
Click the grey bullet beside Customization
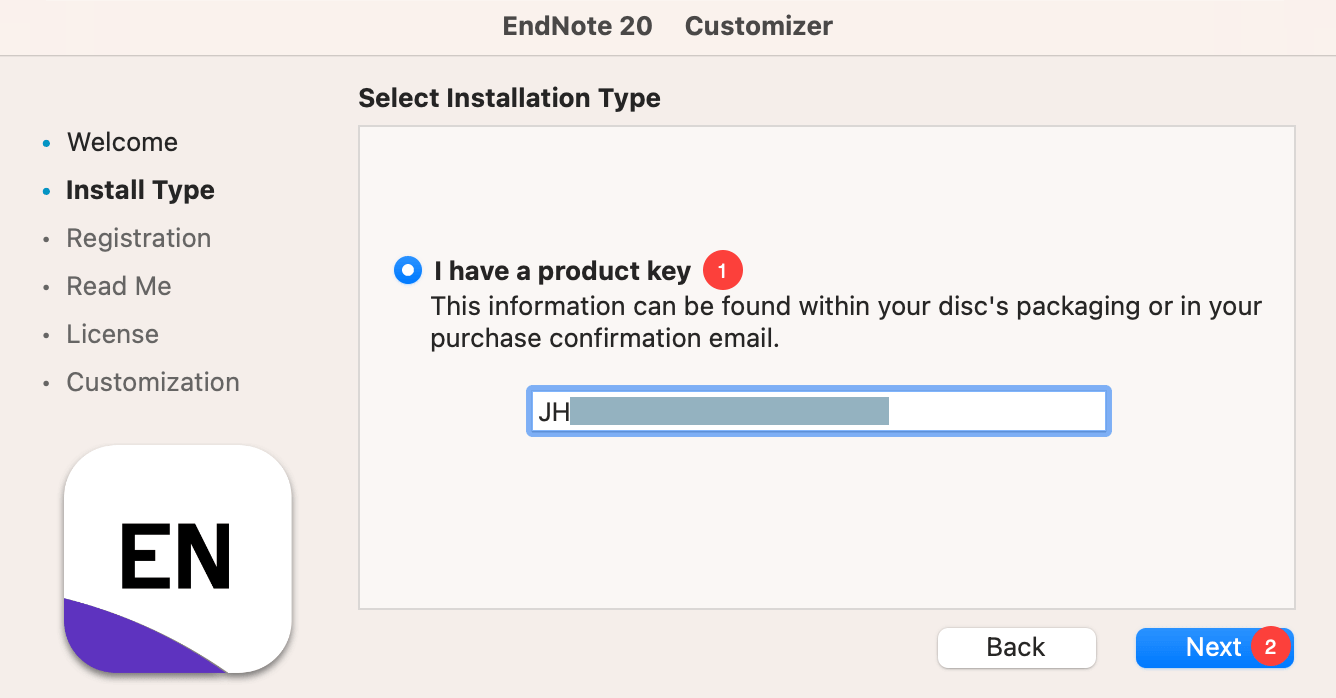pos(46,383)
